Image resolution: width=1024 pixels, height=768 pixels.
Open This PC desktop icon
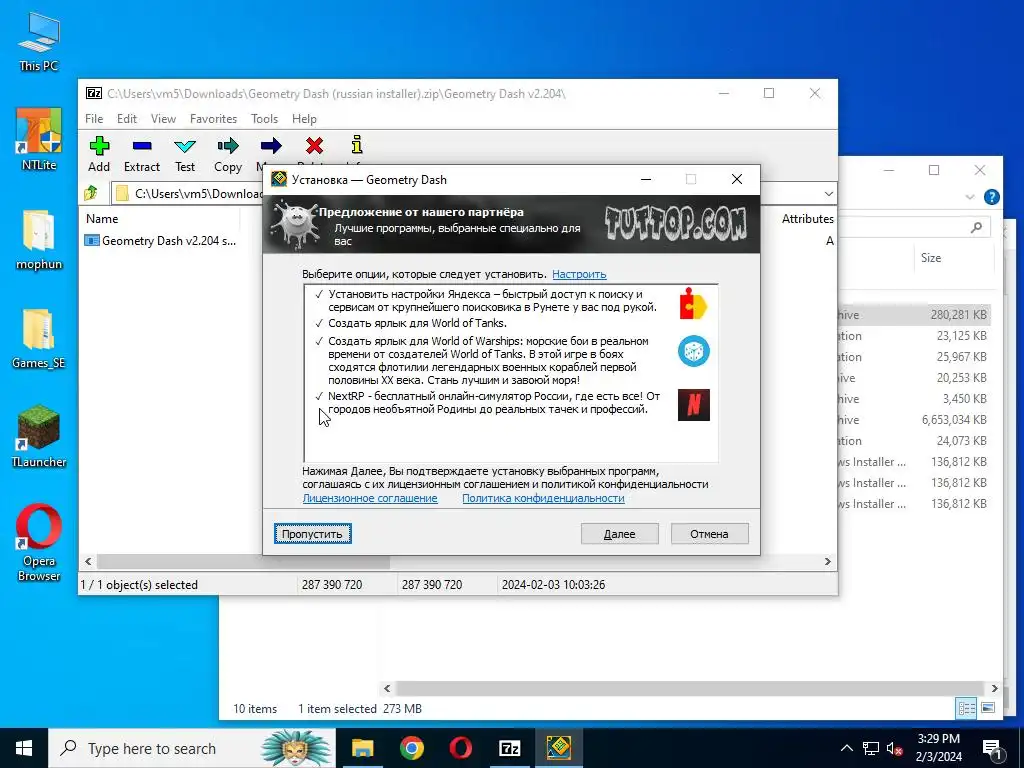click(39, 42)
